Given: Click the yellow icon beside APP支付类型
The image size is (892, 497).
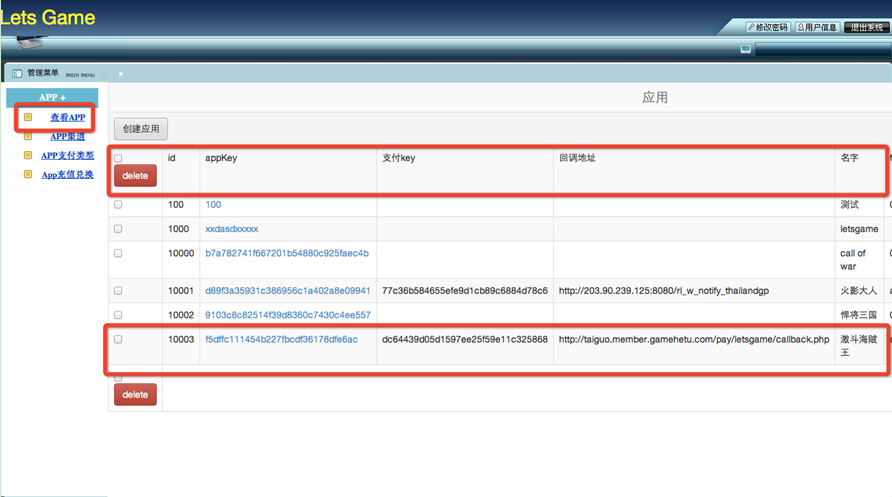Looking at the screenshot, I should [28, 155].
